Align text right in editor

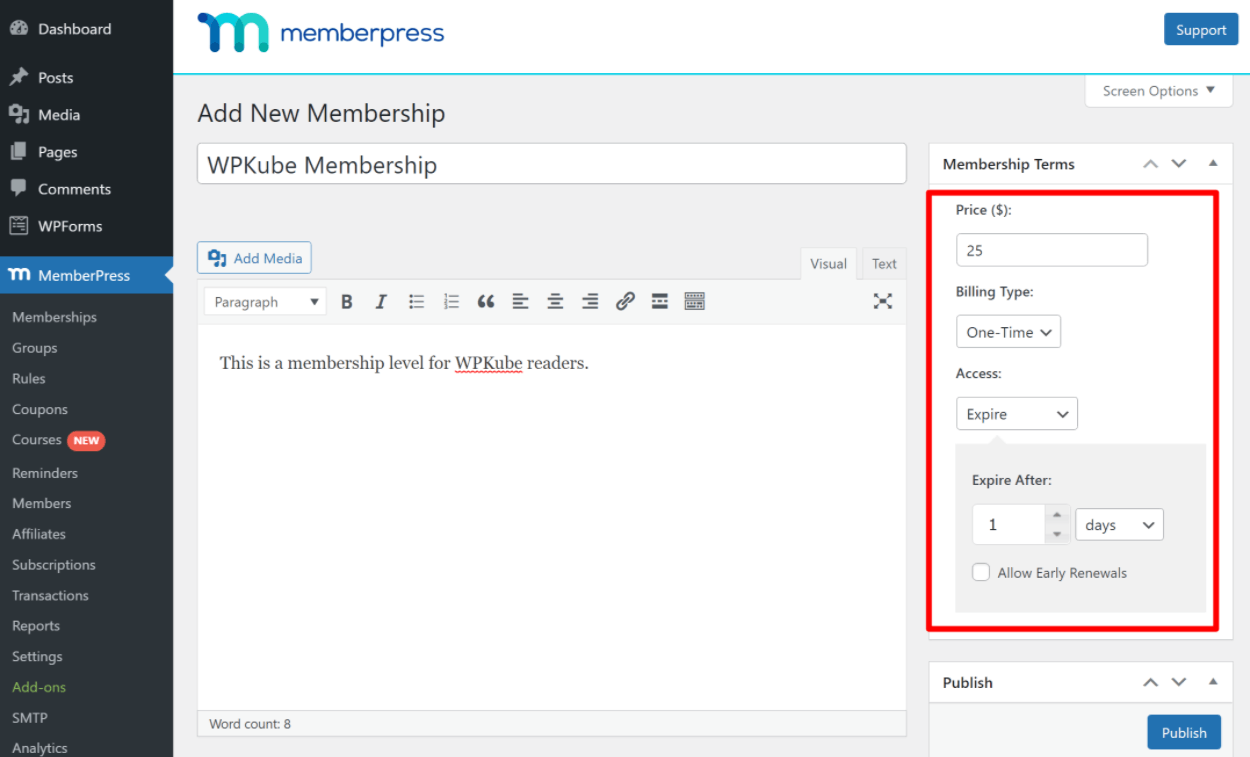pos(590,301)
